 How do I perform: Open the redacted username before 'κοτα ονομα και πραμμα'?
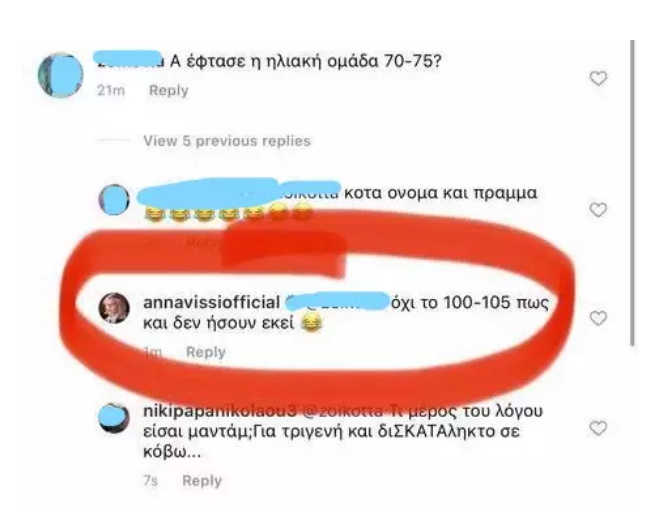[x=240, y=193]
